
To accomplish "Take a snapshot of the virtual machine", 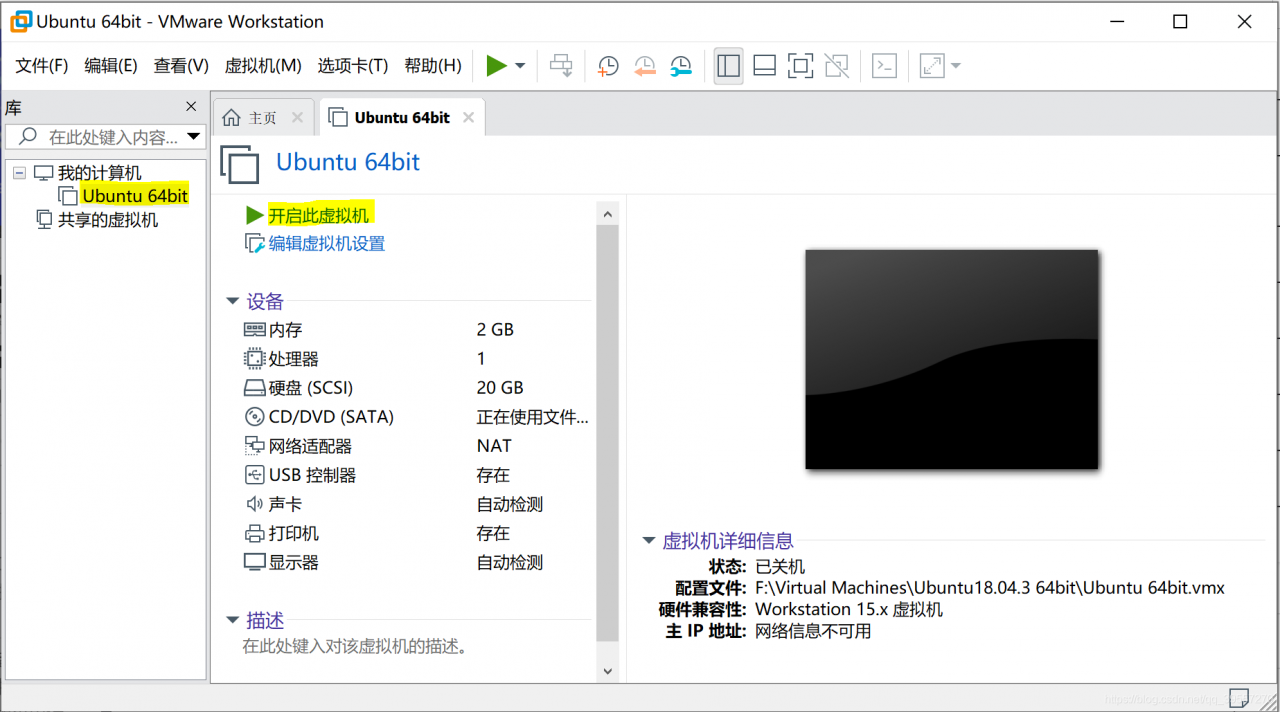I will (608, 65).
